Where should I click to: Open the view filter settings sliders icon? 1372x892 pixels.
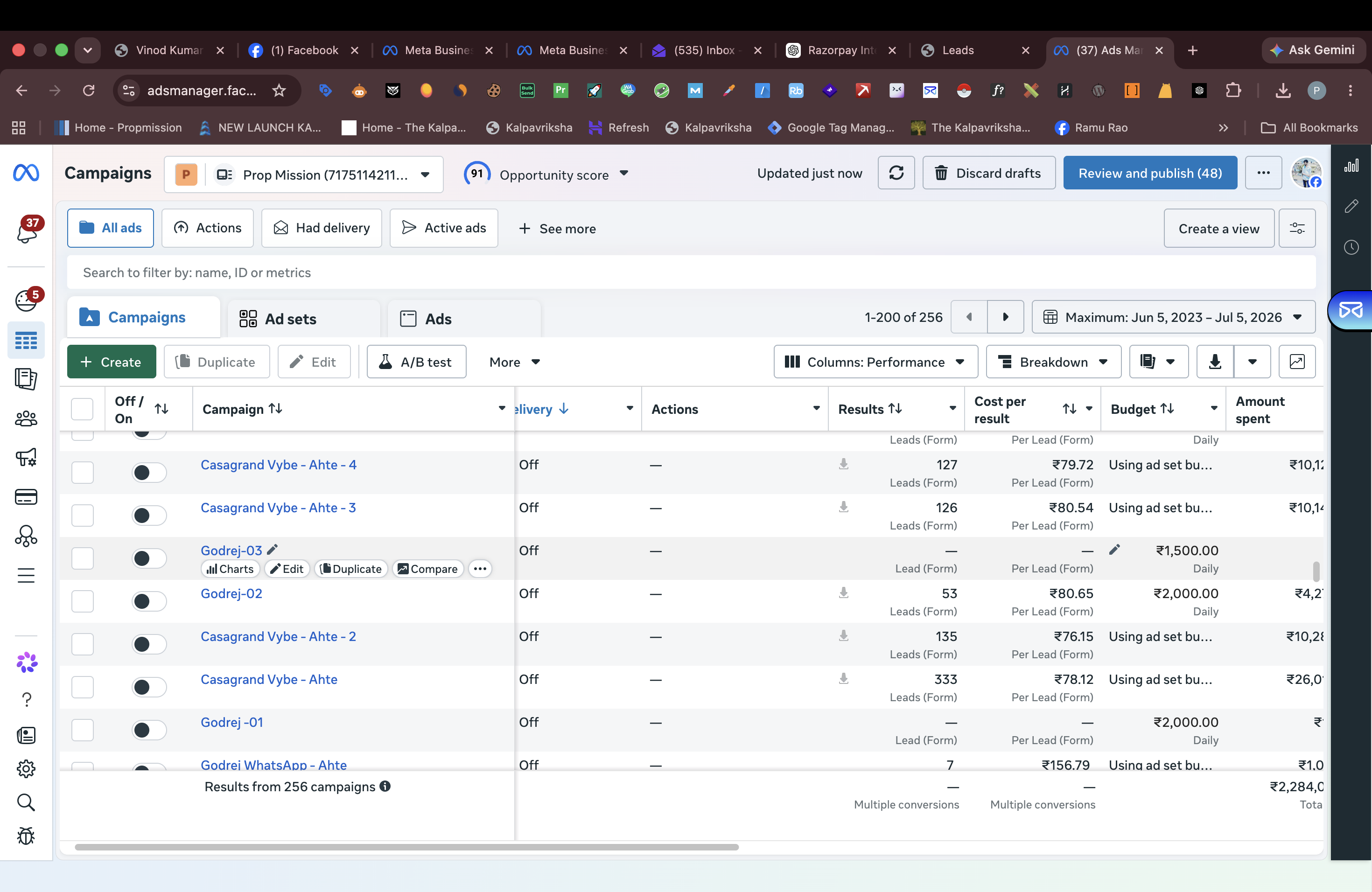tap(1297, 228)
